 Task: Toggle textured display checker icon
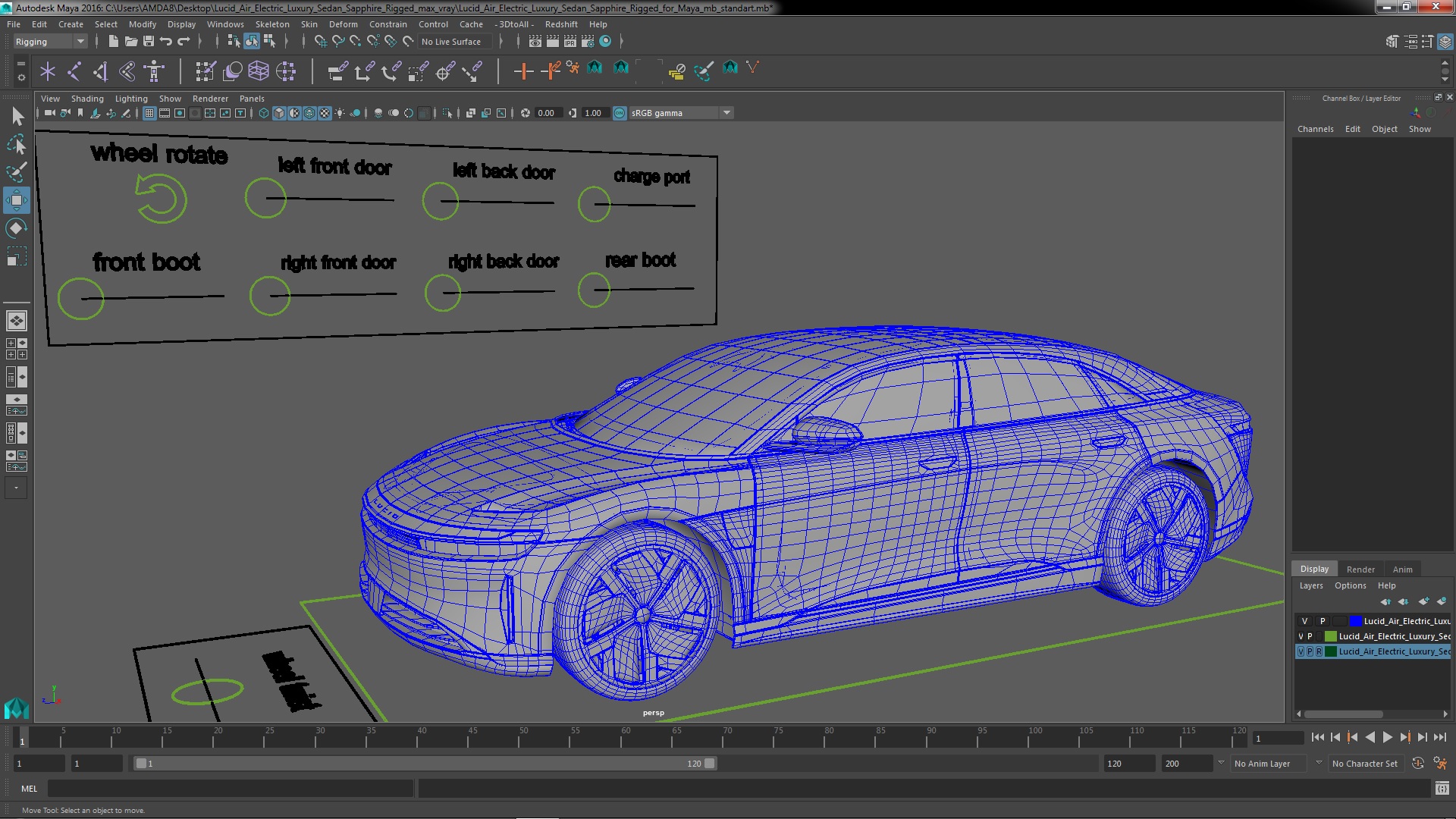[x=325, y=113]
